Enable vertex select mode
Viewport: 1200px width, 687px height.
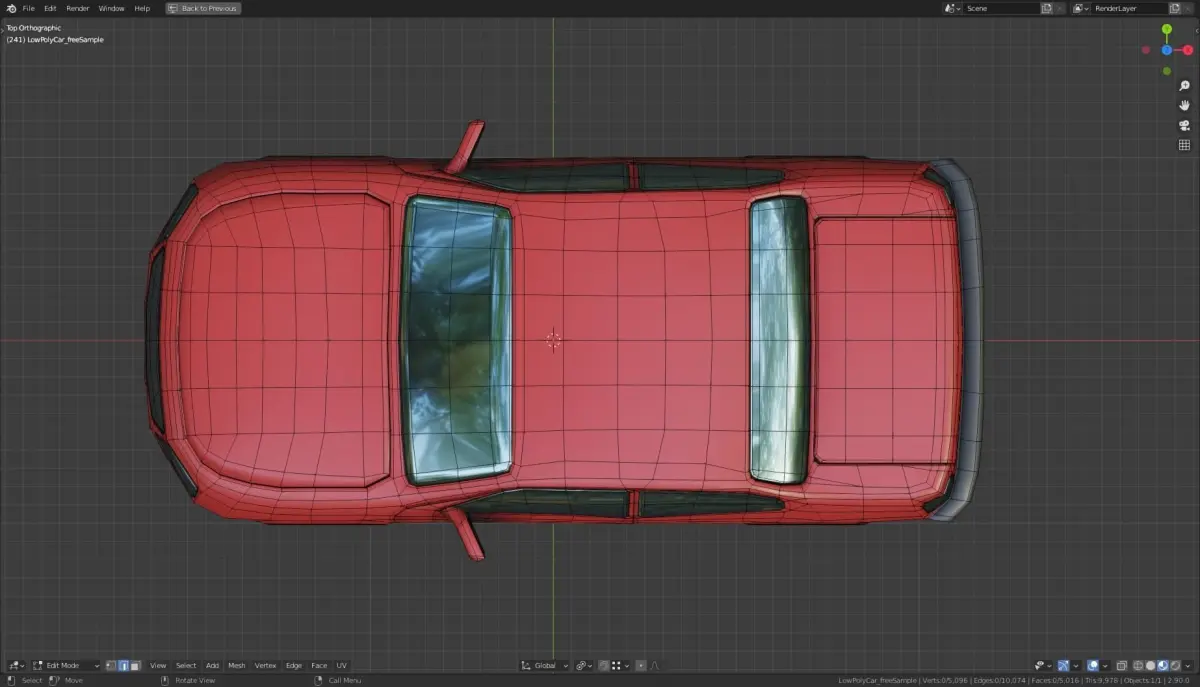tap(111, 665)
